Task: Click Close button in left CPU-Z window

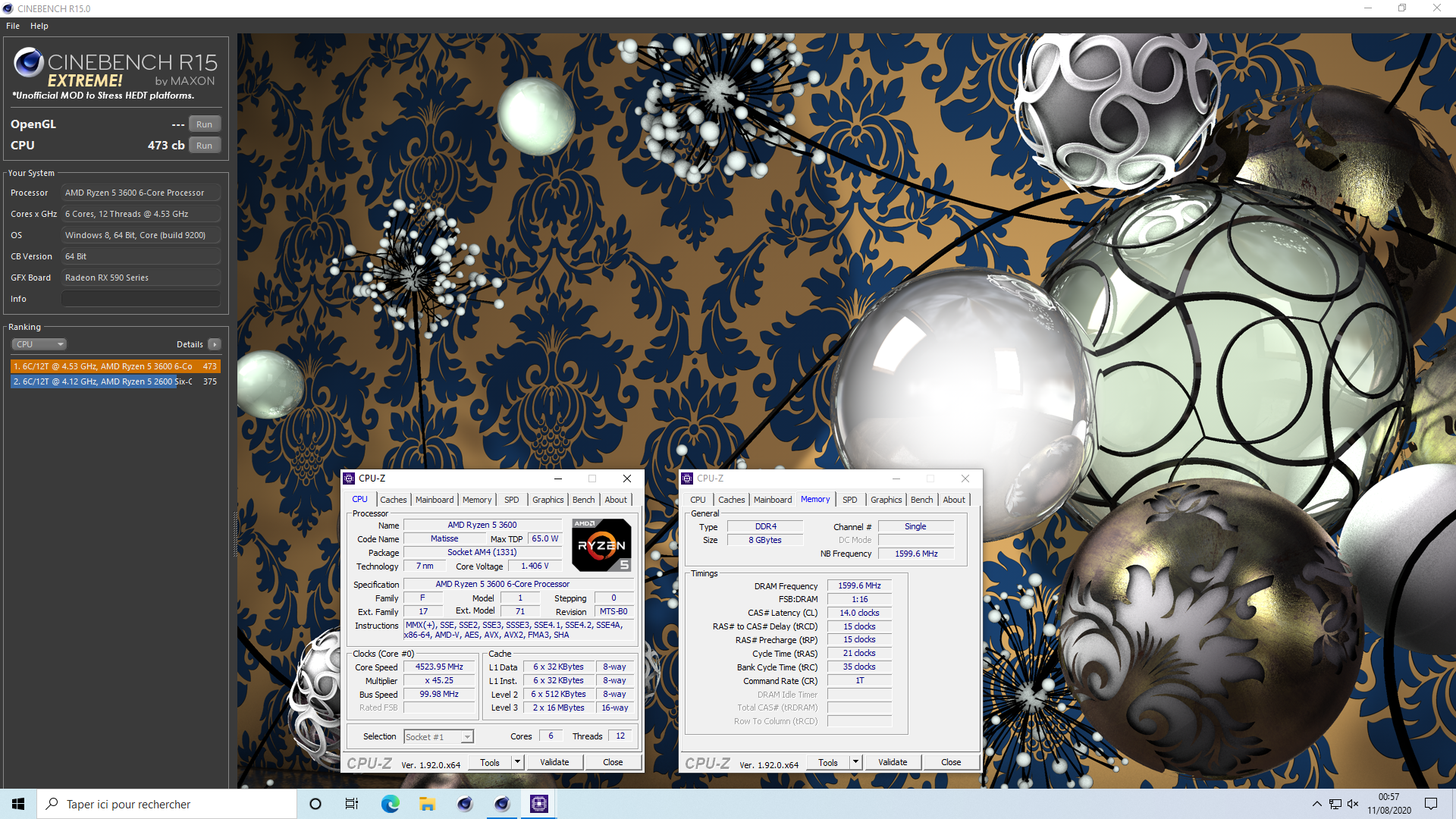Action: point(613,763)
